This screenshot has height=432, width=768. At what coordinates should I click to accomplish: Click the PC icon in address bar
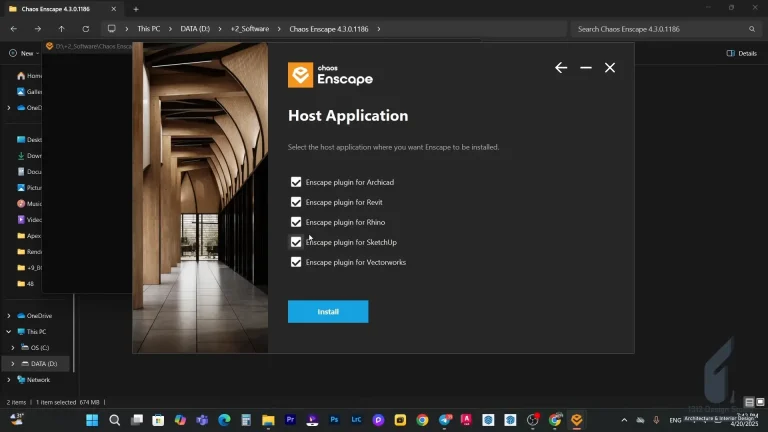point(112,29)
